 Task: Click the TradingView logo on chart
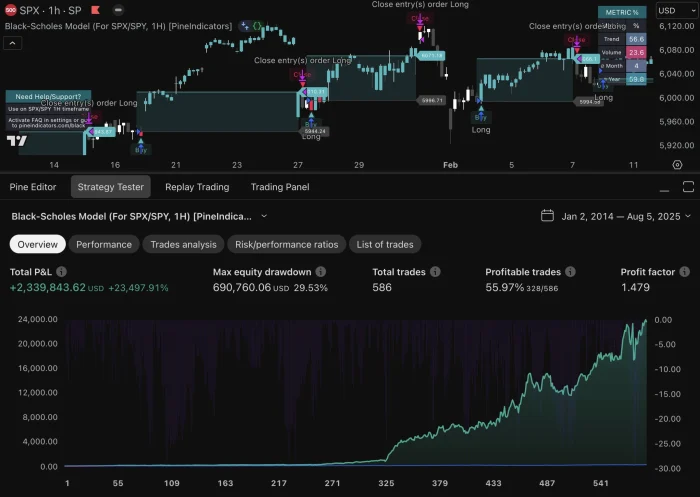click(17, 141)
